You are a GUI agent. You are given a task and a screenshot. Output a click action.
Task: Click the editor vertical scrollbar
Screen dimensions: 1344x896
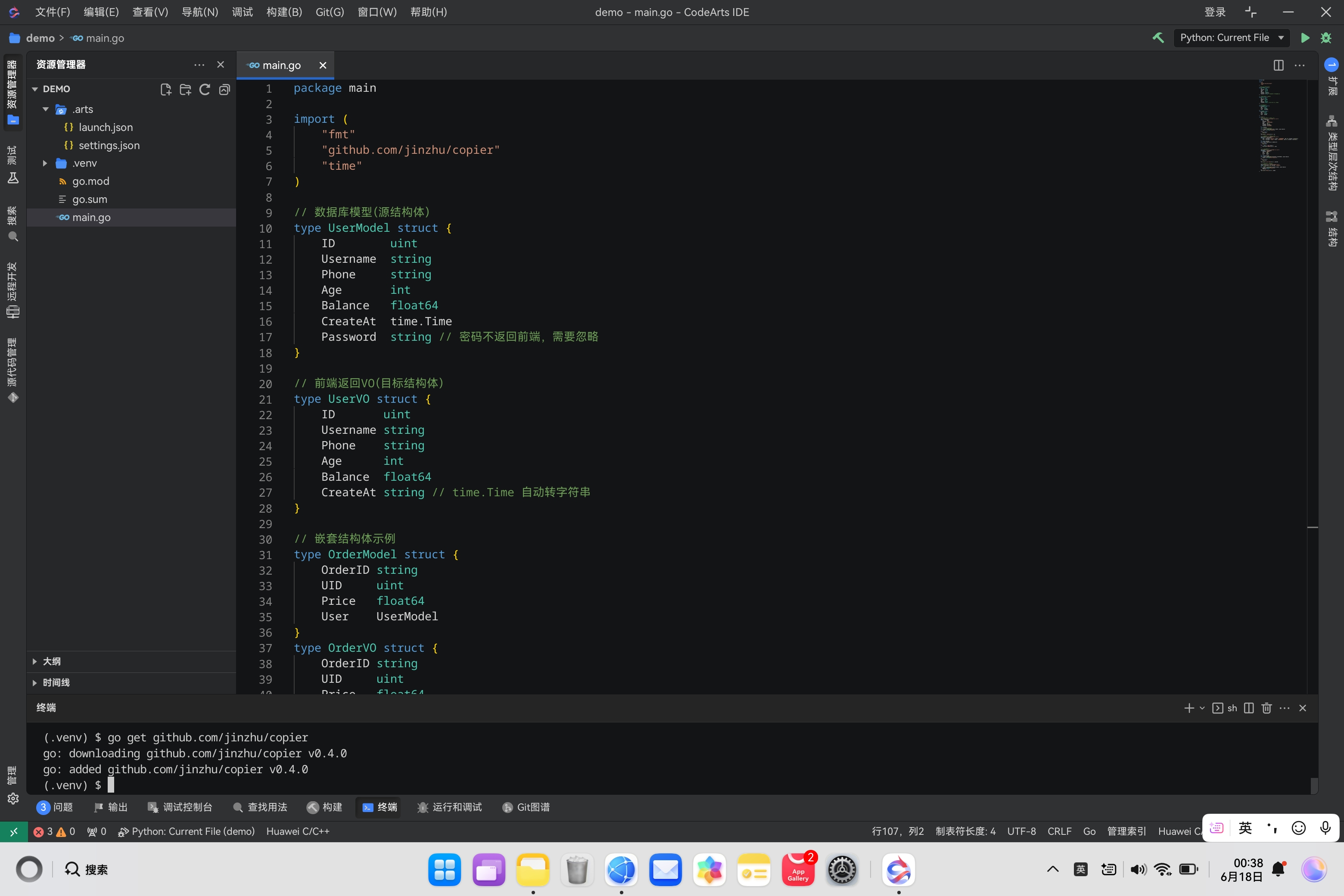pyautogui.click(x=1313, y=387)
